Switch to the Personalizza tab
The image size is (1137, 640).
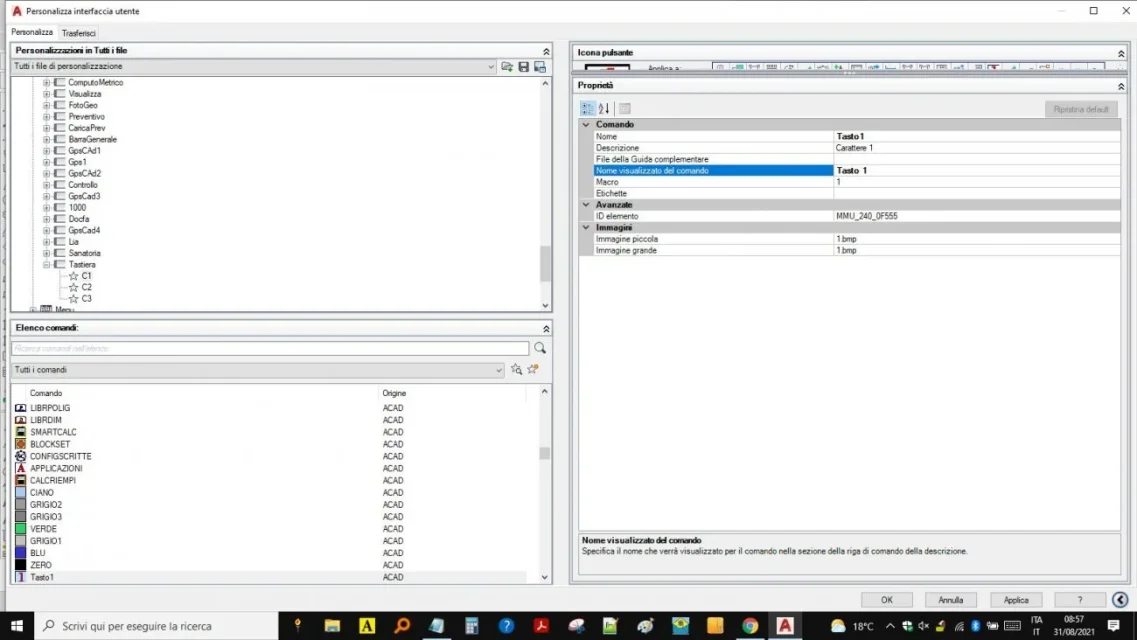32,32
